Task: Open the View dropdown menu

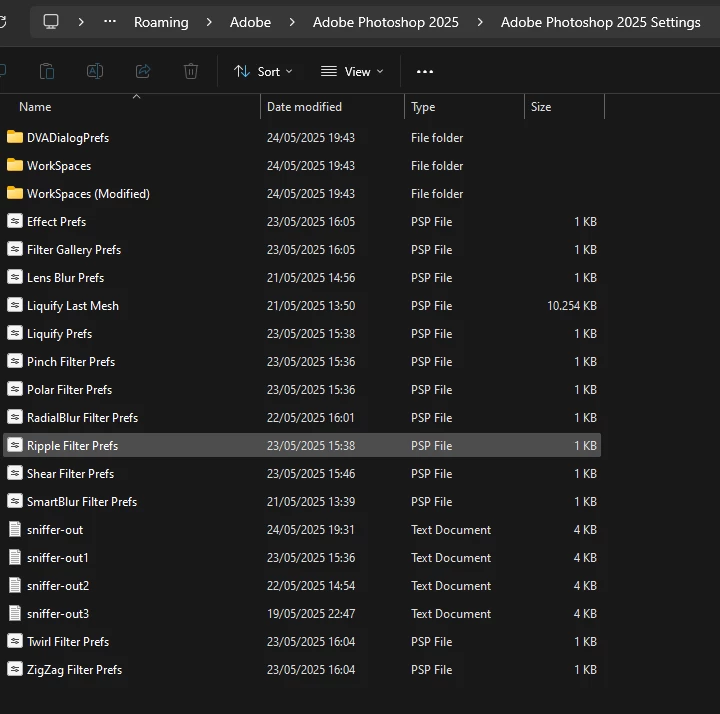Action: tap(352, 72)
